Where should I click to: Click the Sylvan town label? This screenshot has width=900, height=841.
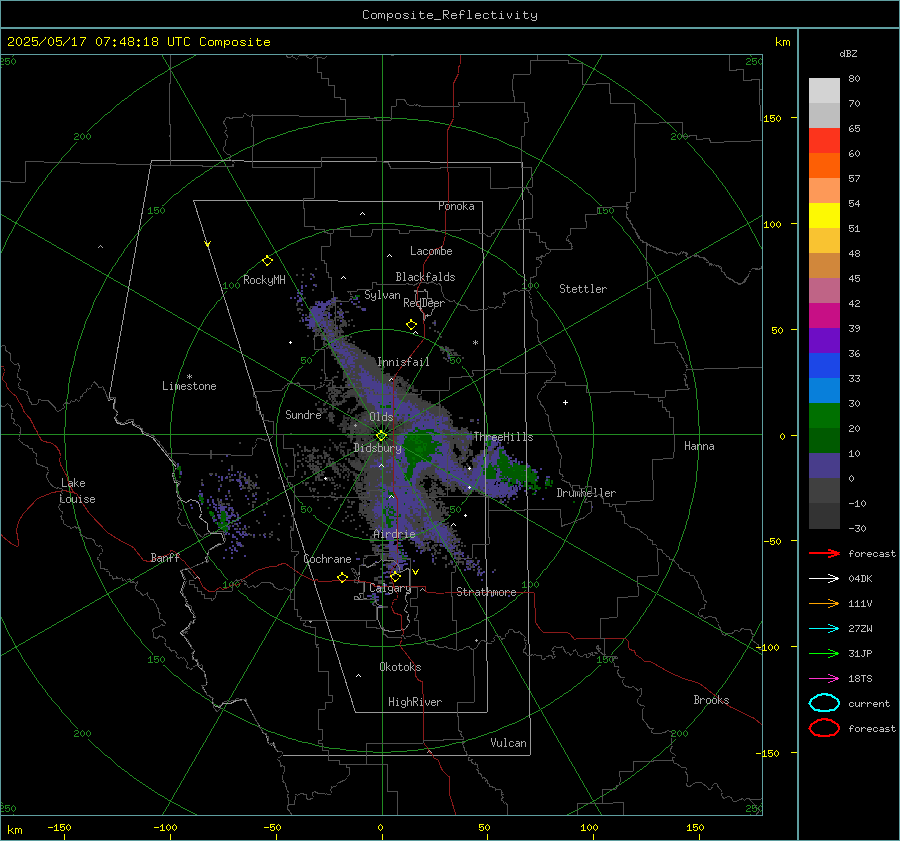tap(382, 295)
